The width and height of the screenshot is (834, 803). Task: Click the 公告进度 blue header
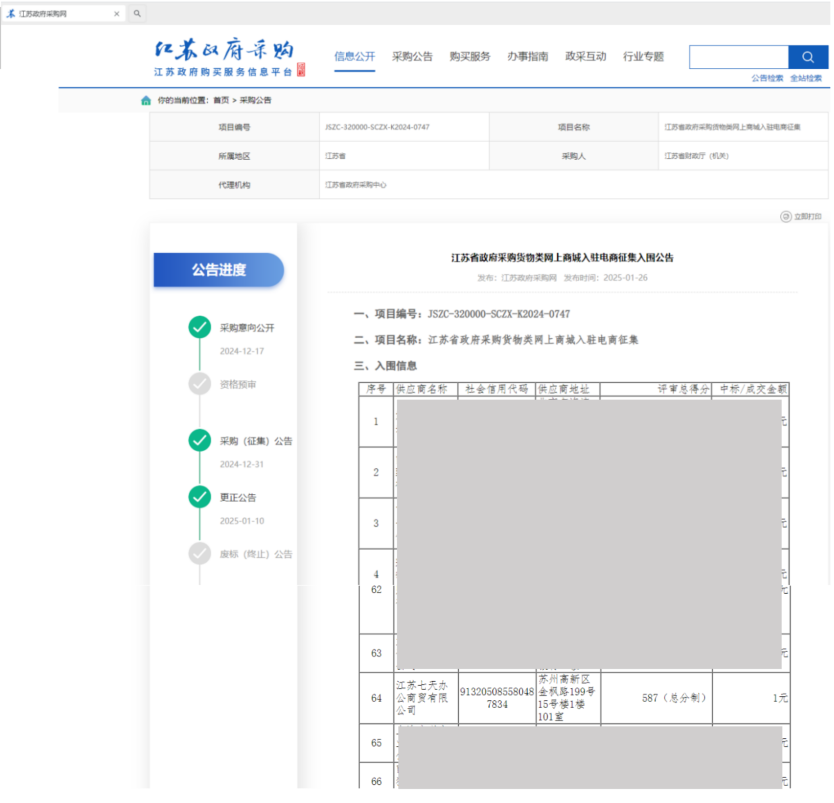point(219,270)
